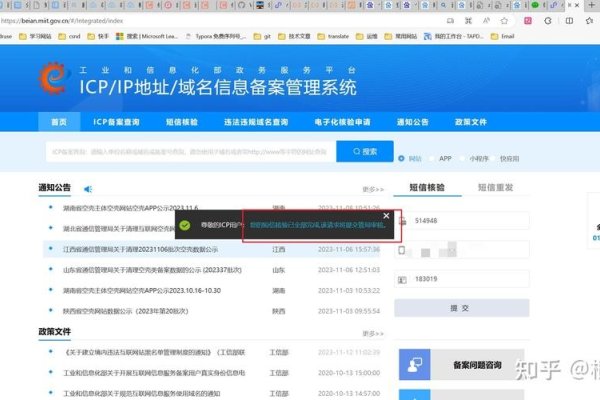The height and width of the screenshot is (400, 600).
Task: Open the csnd bookmark folder
Action: 69,36
